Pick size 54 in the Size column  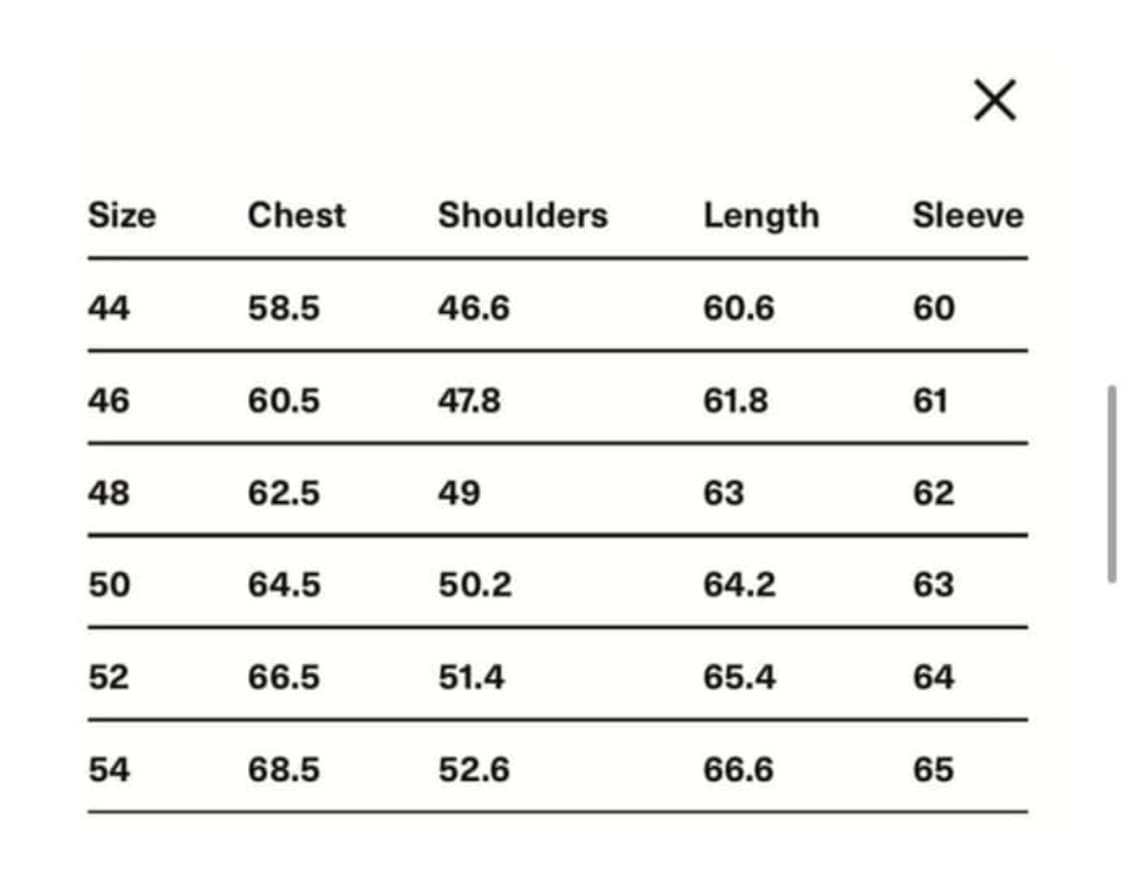[109, 770]
